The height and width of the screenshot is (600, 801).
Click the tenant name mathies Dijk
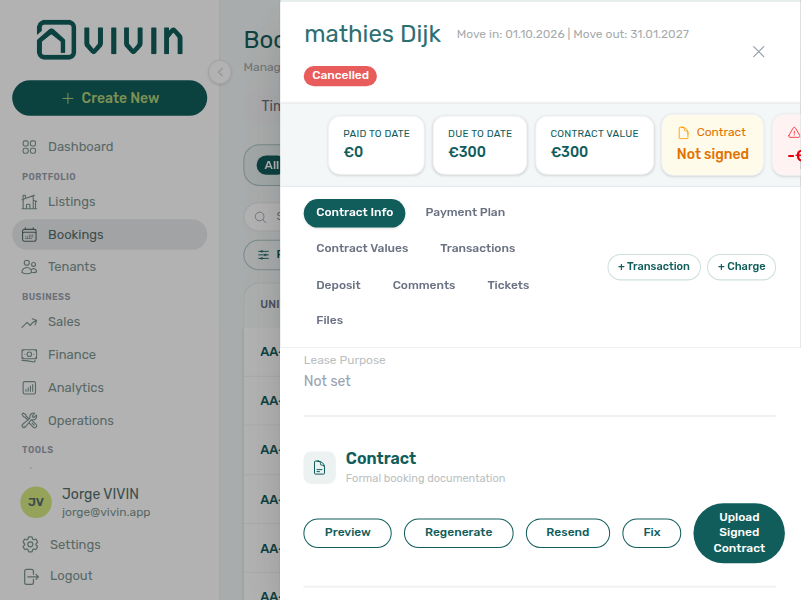coord(372,35)
